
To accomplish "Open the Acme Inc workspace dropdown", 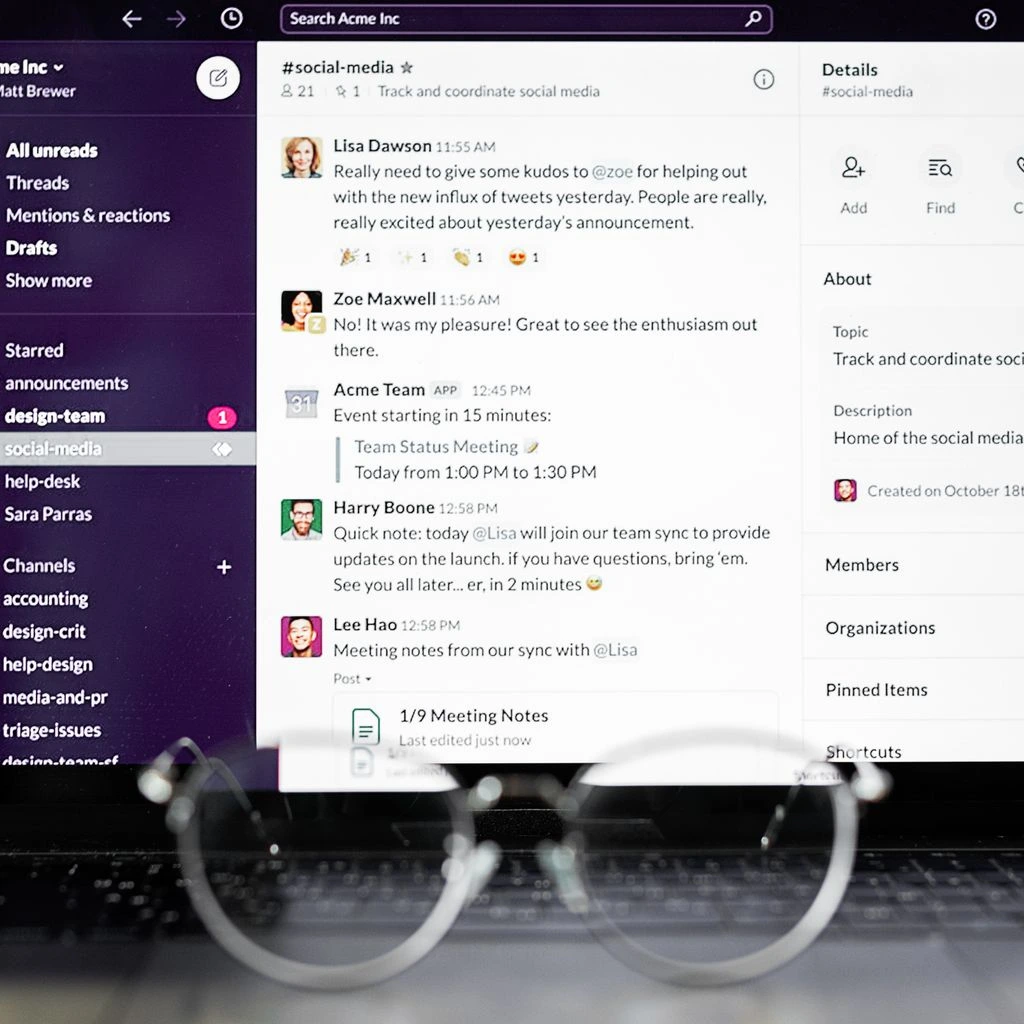I will [31, 67].
